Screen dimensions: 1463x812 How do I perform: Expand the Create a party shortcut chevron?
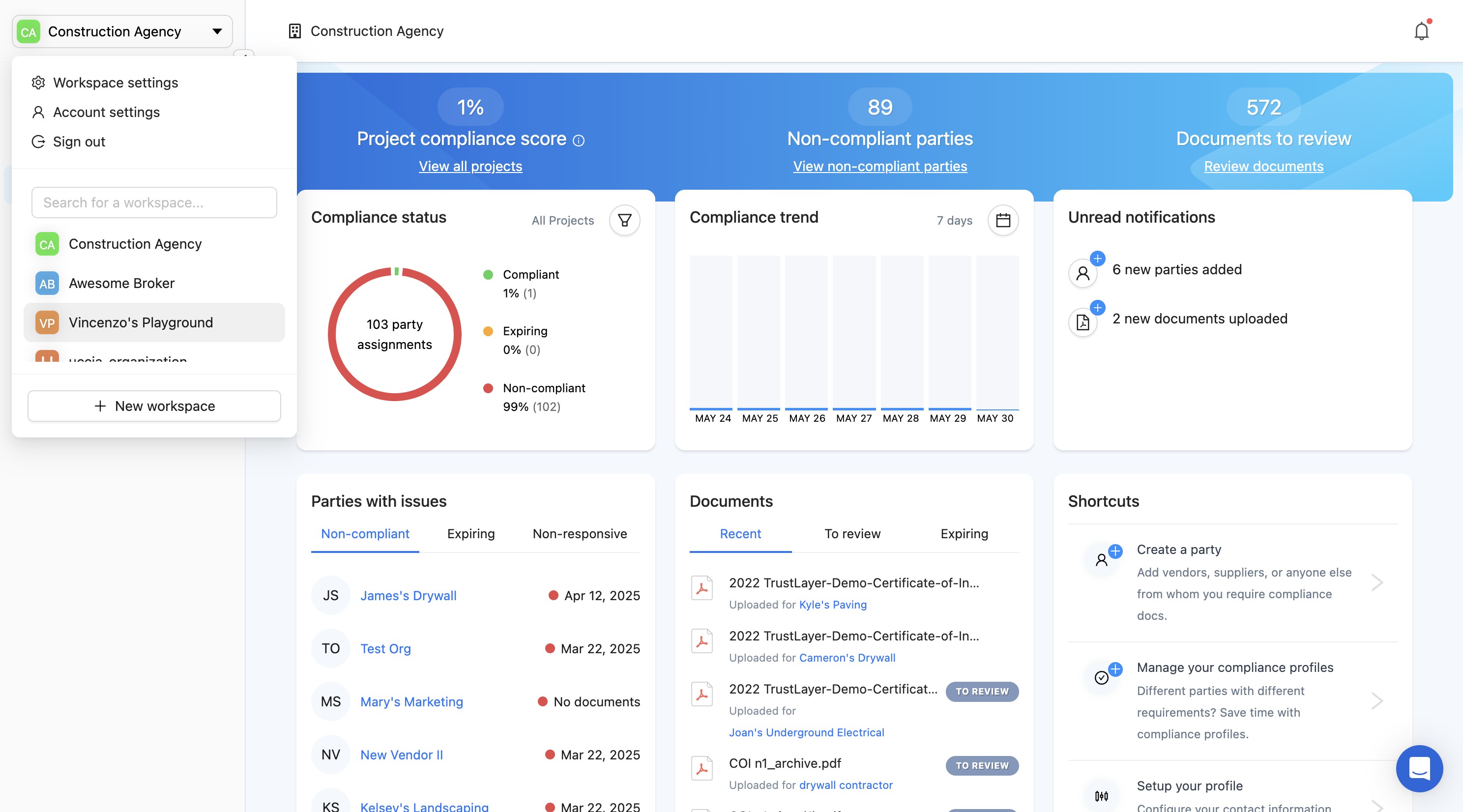coord(1376,582)
